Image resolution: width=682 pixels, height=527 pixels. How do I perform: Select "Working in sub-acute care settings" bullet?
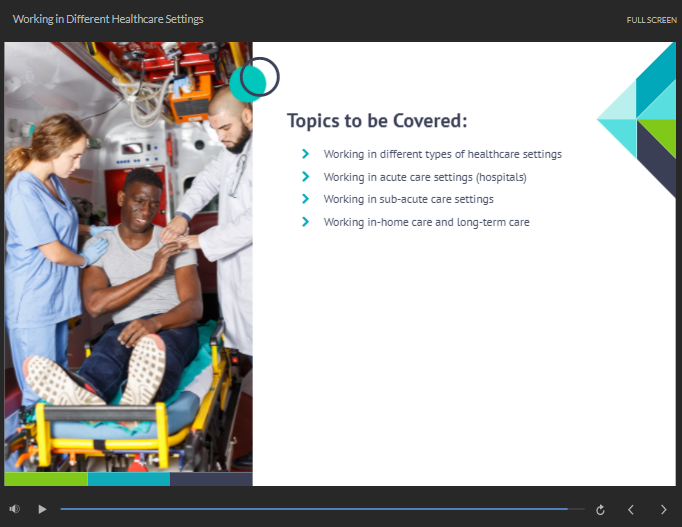click(408, 199)
